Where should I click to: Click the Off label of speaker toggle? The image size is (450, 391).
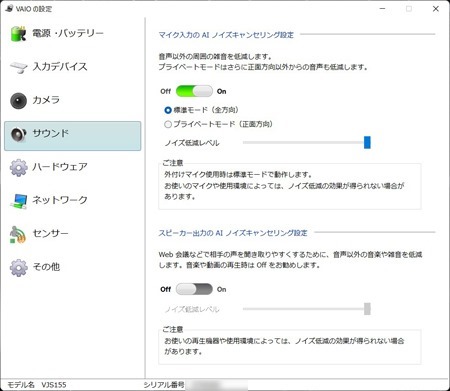166,289
